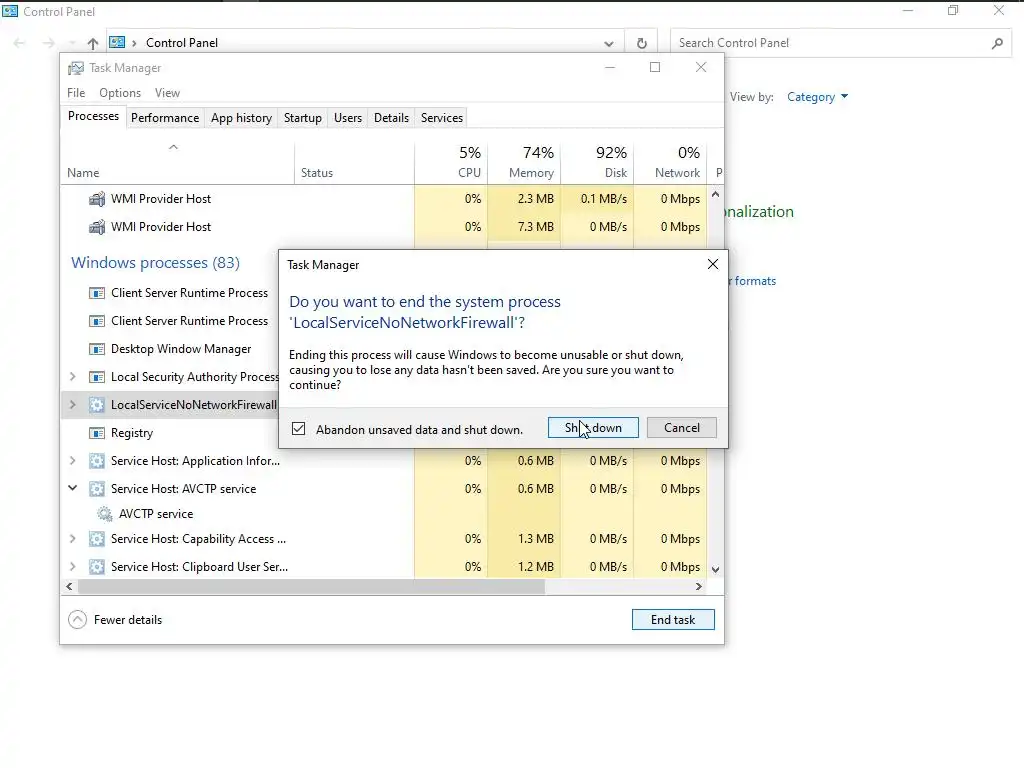Click the horizontal scrollbar right arrow
The height and width of the screenshot is (768, 1024).
pyautogui.click(x=699, y=586)
